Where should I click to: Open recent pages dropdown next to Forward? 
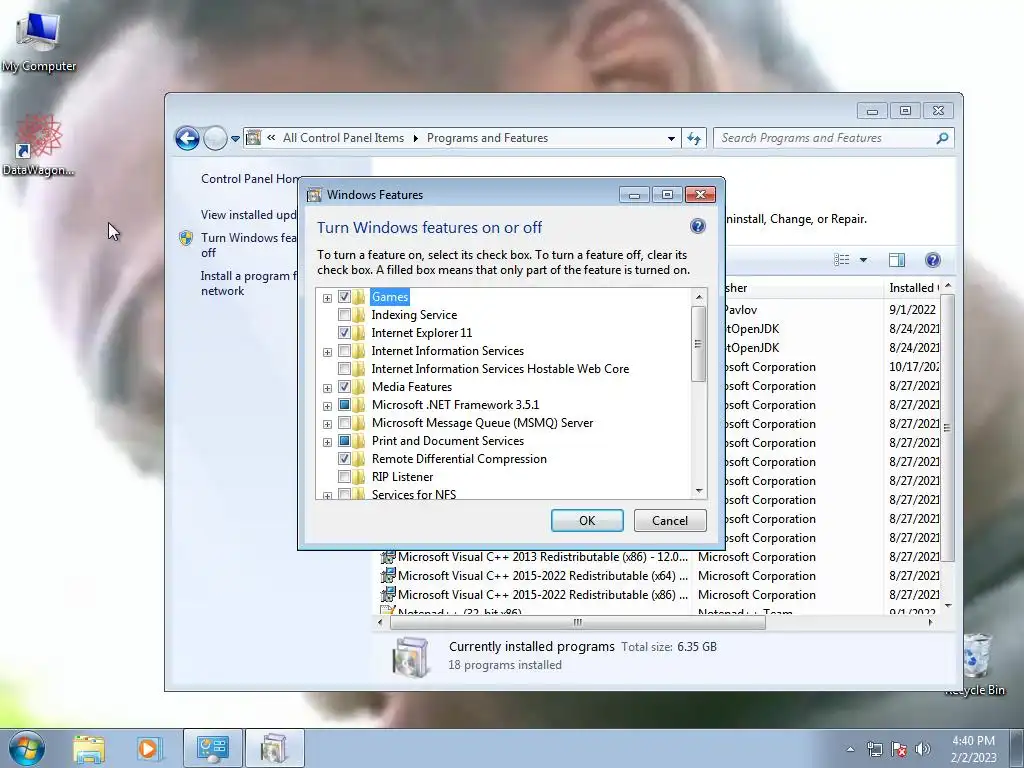click(x=235, y=138)
